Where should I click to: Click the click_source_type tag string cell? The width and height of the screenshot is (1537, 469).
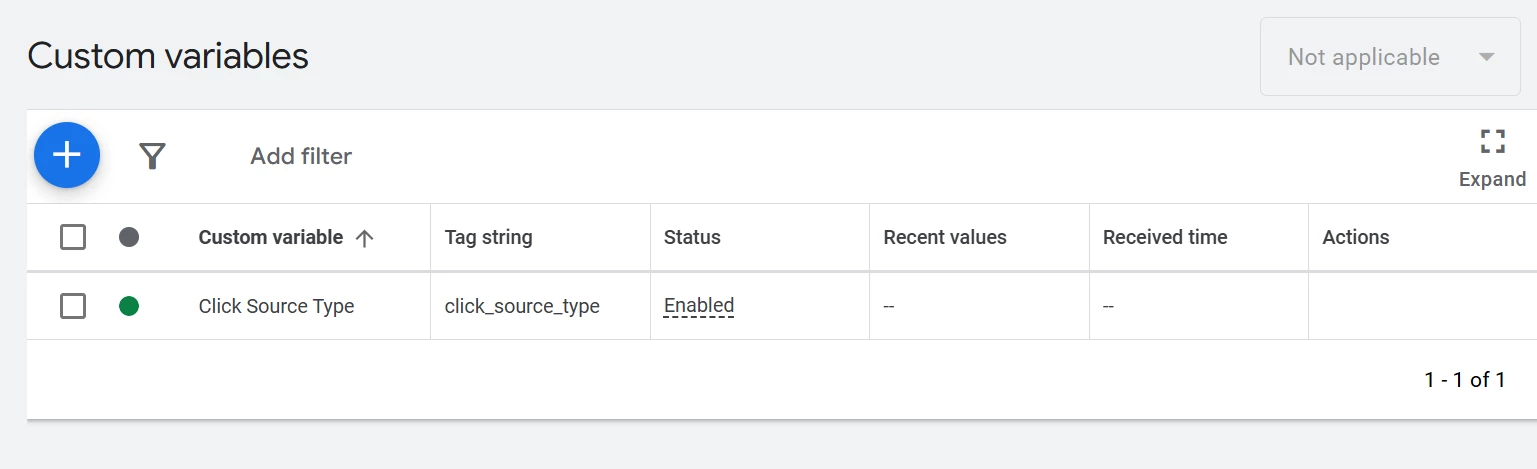[x=522, y=306]
